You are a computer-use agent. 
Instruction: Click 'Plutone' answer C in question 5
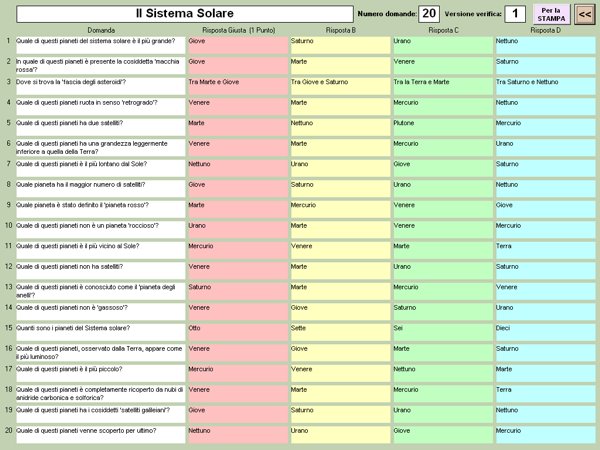443,127
